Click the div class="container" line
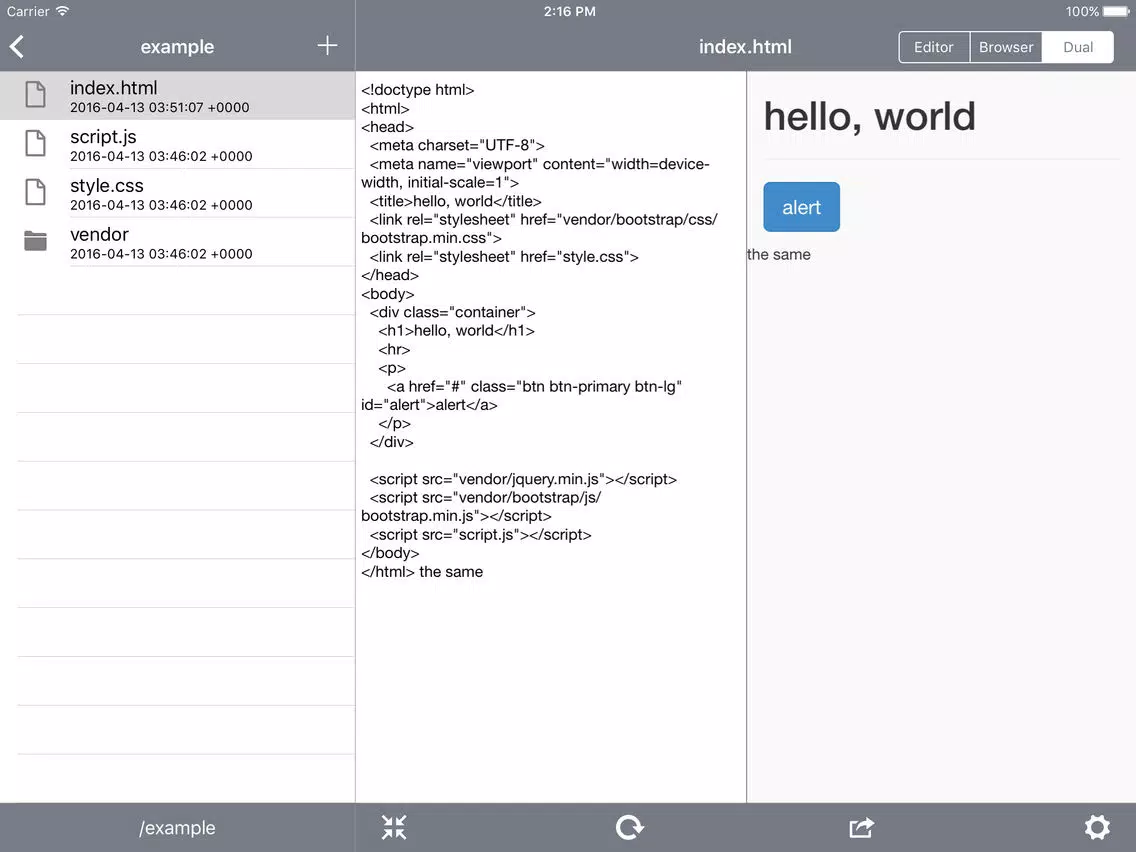The width and height of the screenshot is (1136, 852). point(453,312)
